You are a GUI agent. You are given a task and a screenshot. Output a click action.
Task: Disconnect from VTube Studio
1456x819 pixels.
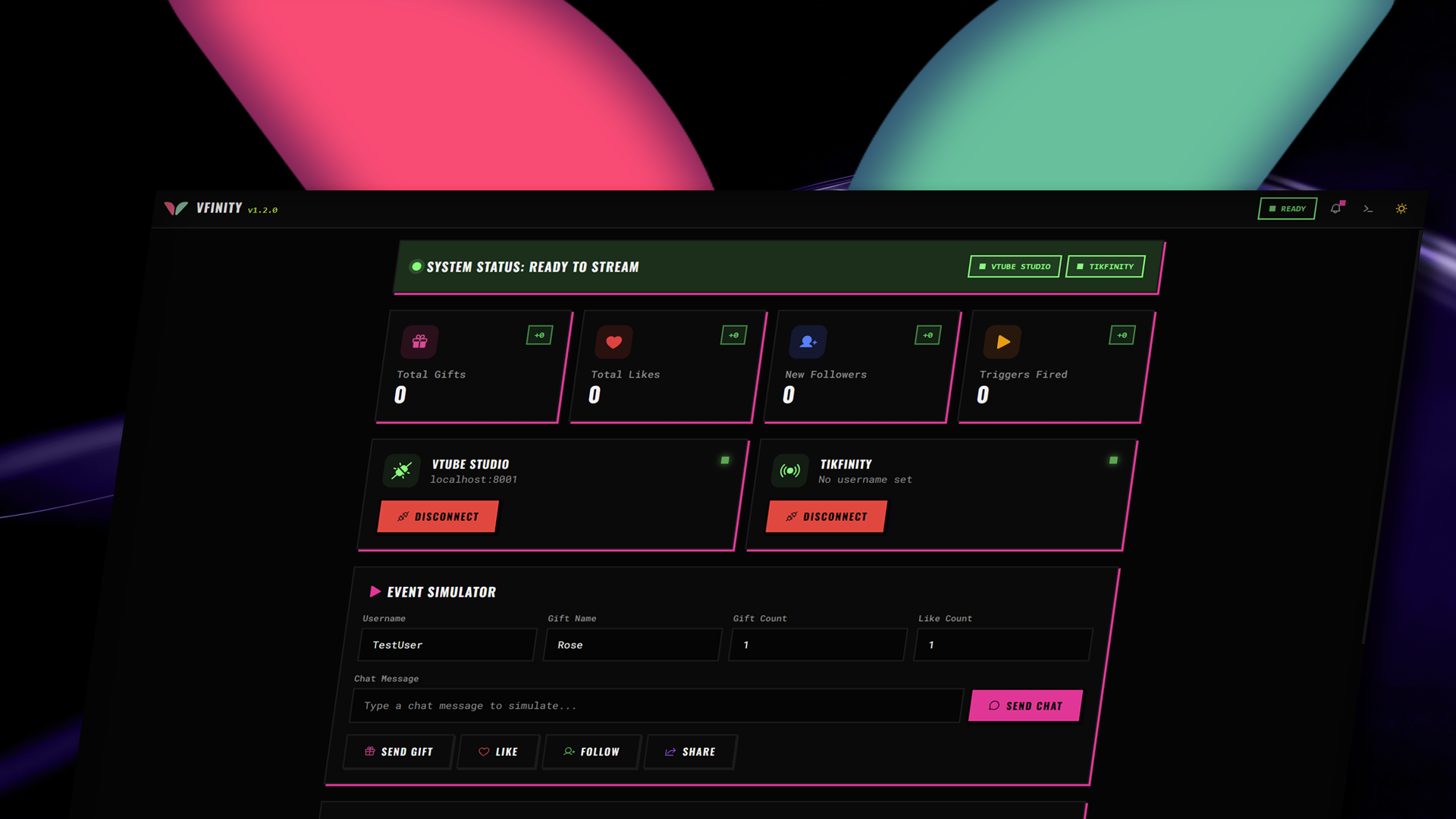(x=438, y=516)
